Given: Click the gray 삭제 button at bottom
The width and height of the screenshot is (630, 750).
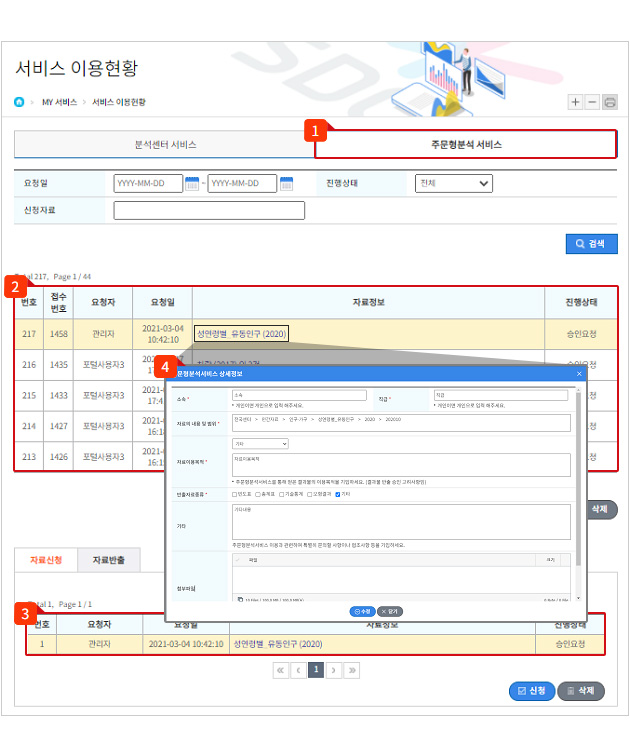Looking at the screenshot, I should pyautogui.click(x=581, y=691).
